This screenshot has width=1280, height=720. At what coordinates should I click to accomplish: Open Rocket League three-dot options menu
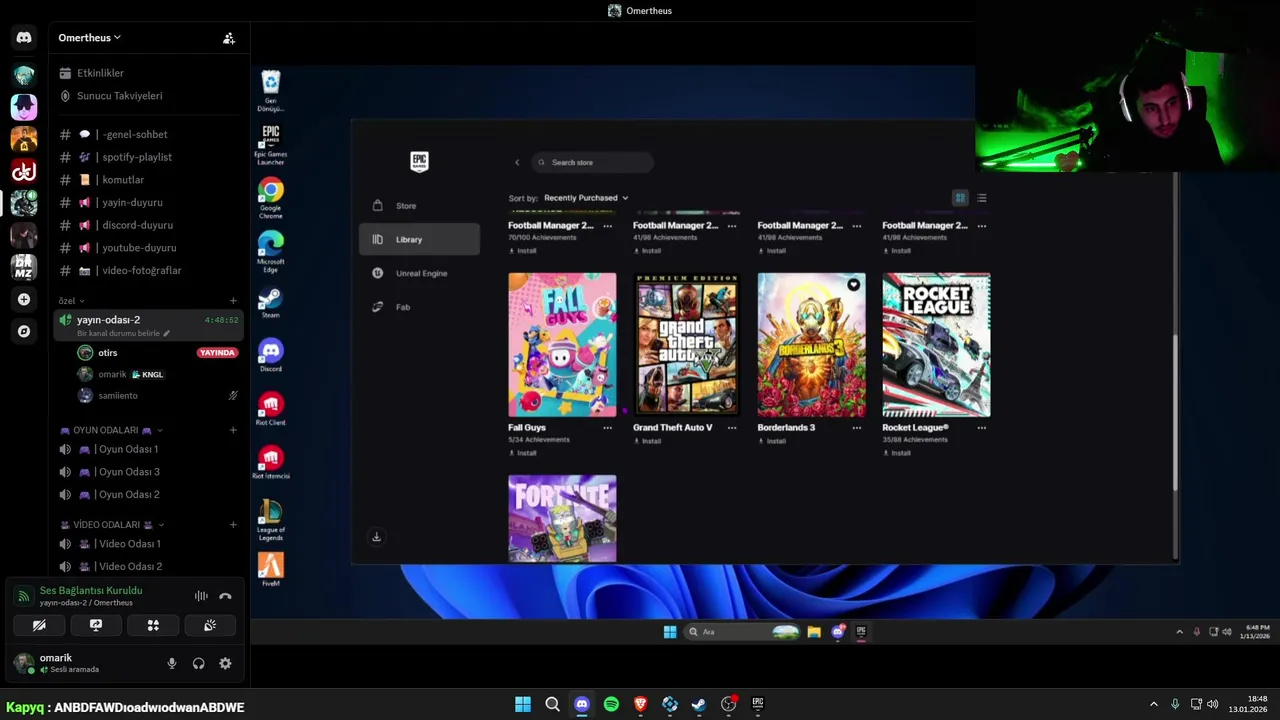[x=981, y=427]
